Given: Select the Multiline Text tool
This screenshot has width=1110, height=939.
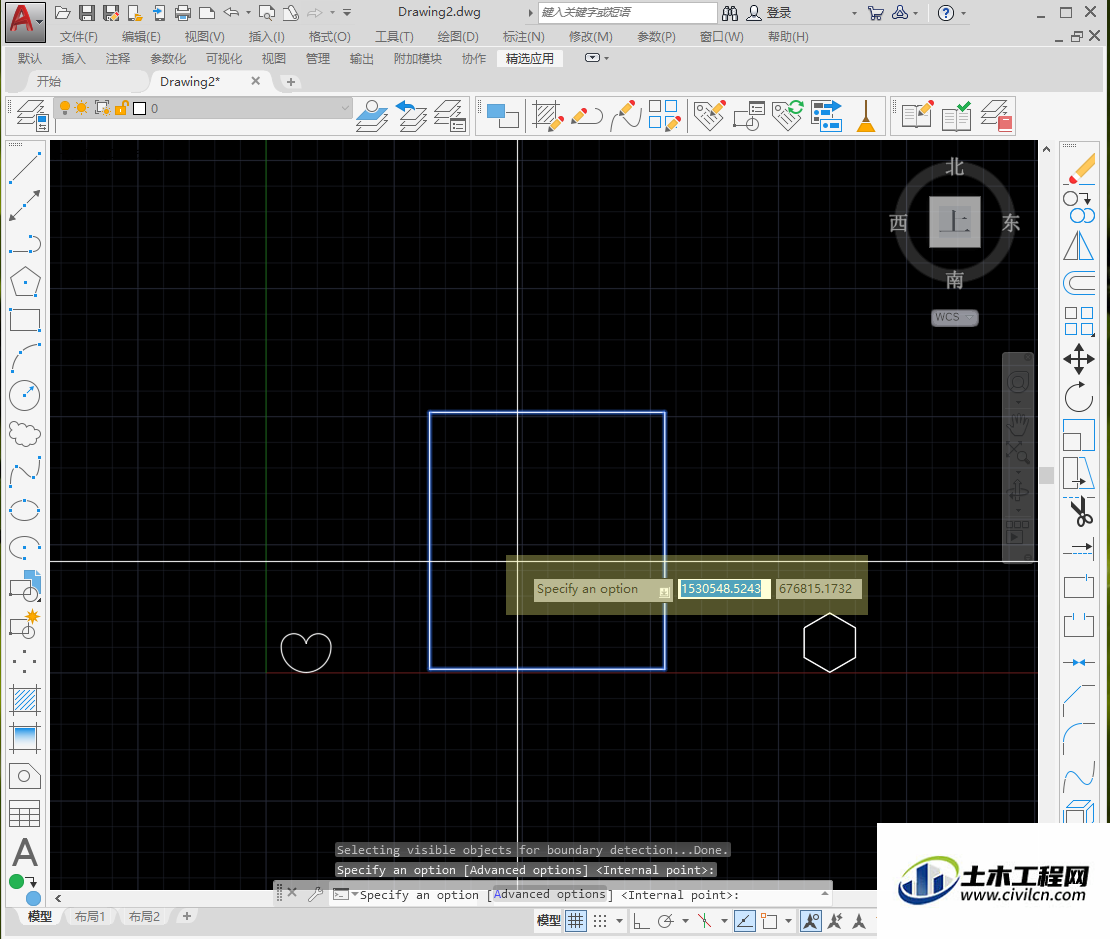Looking at the screenshot, I should click(25, 853).
